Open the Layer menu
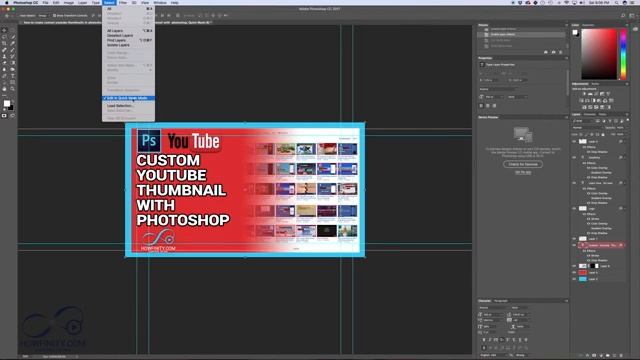The image size is (640, 360). pyautogui.click(x=82, y=3)
